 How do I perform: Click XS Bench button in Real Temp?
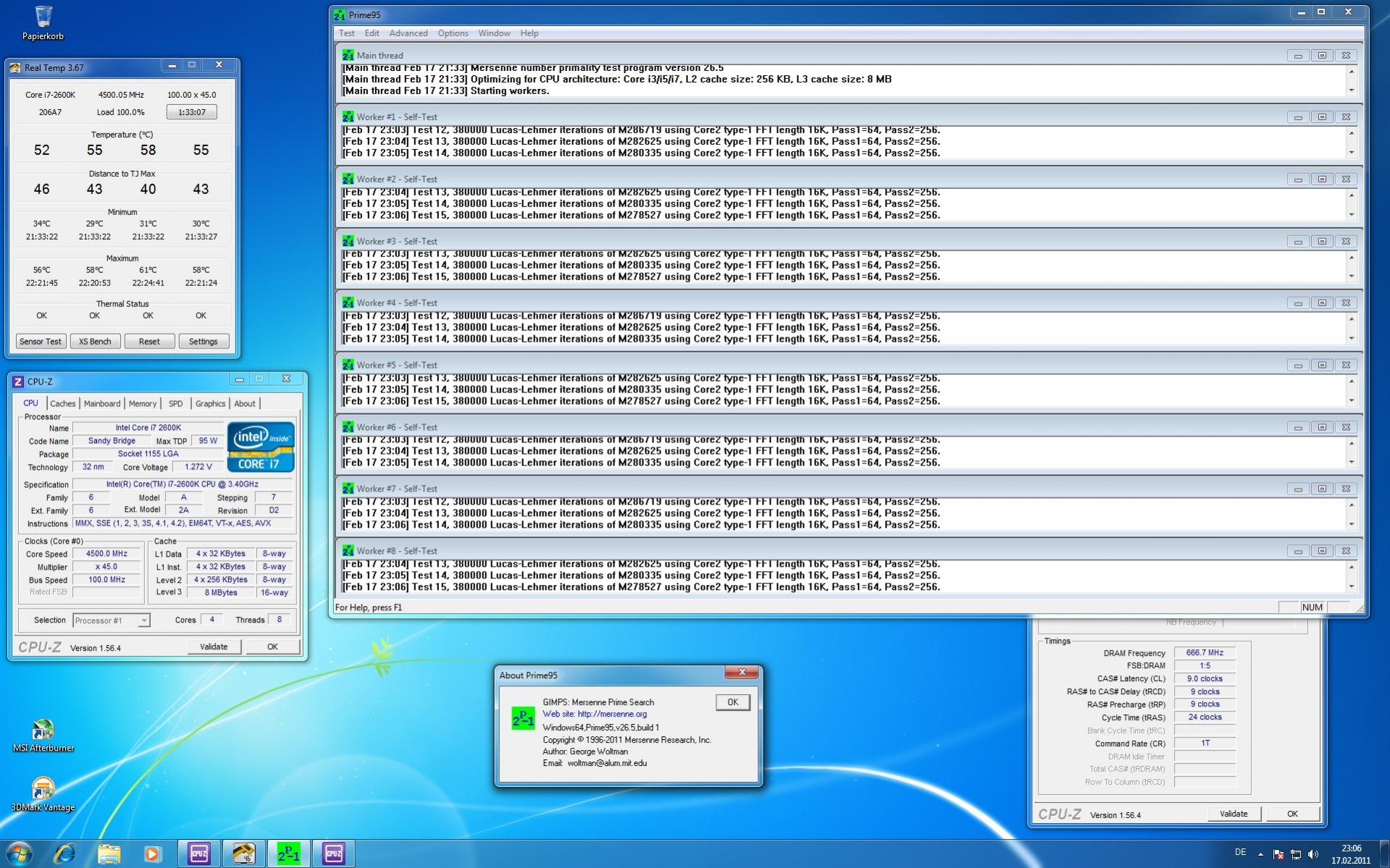tap(95, 342)
